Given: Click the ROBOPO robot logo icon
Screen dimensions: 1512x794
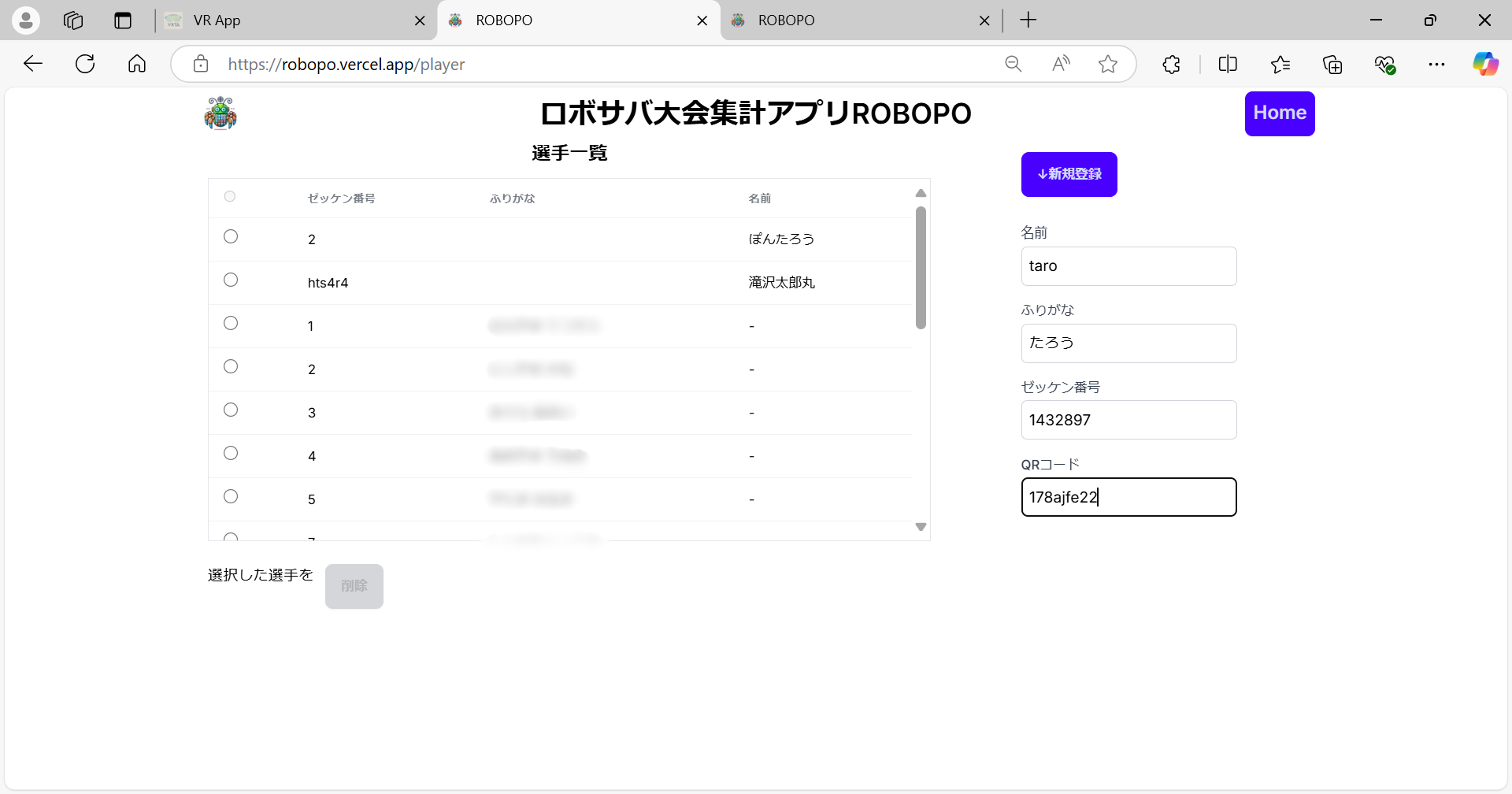Looking at the screenshot, I should click(x=220, y=113).
